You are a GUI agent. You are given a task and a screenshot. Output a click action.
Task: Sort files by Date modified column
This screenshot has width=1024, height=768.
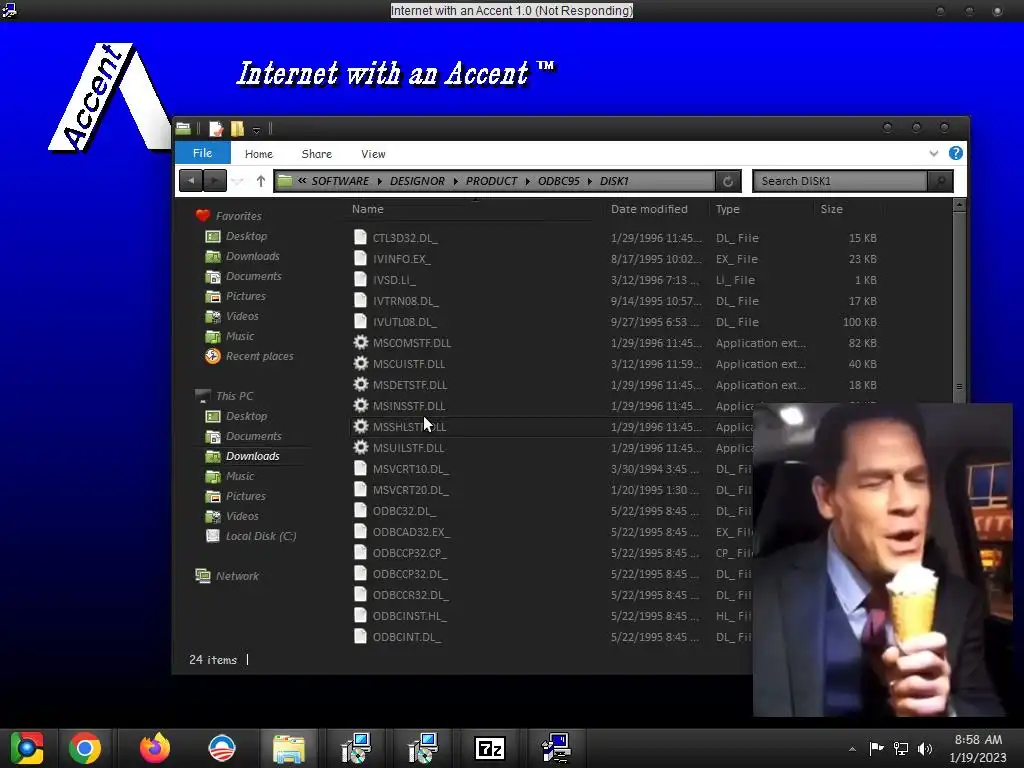(x=649, y=209)
